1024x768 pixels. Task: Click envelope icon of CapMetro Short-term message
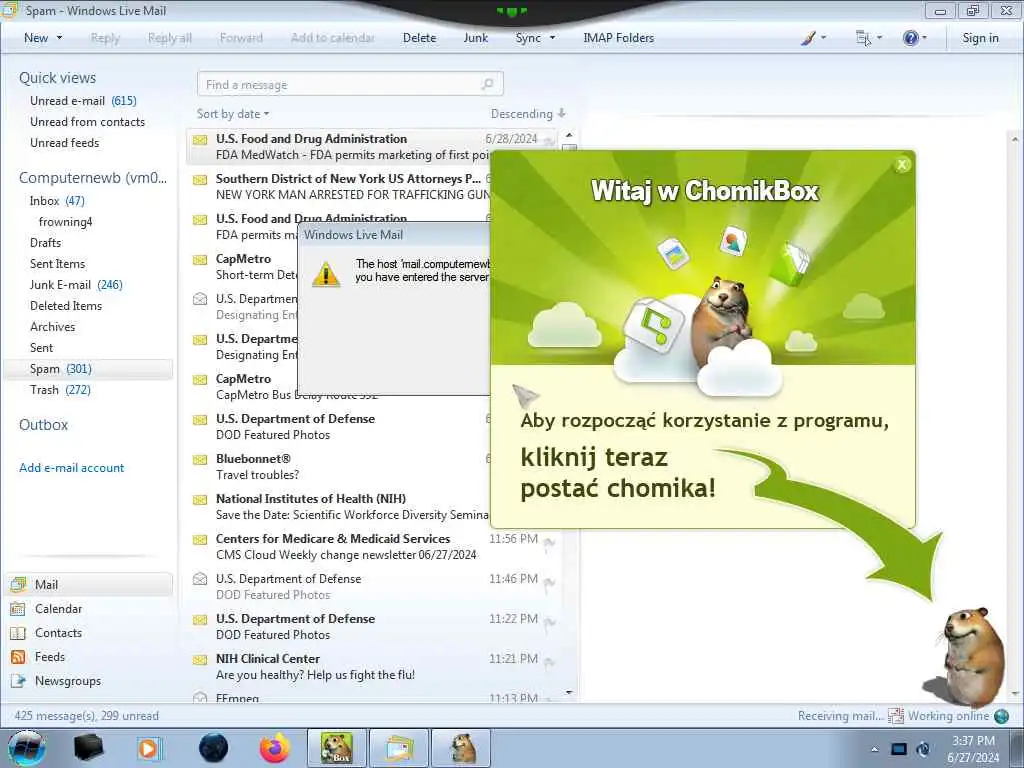(x=200, y=260)
